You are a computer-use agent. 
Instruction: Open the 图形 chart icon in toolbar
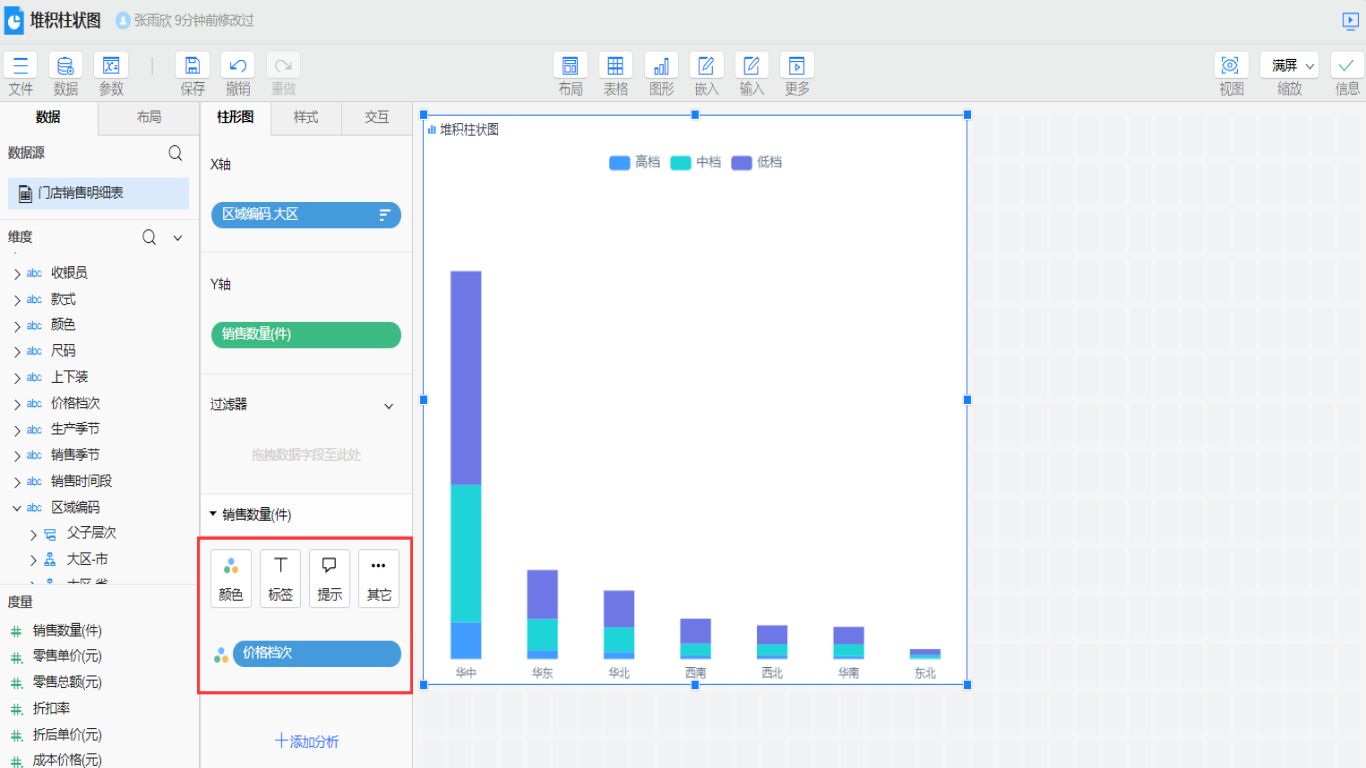pyautogui.click(x=661, y=66)
